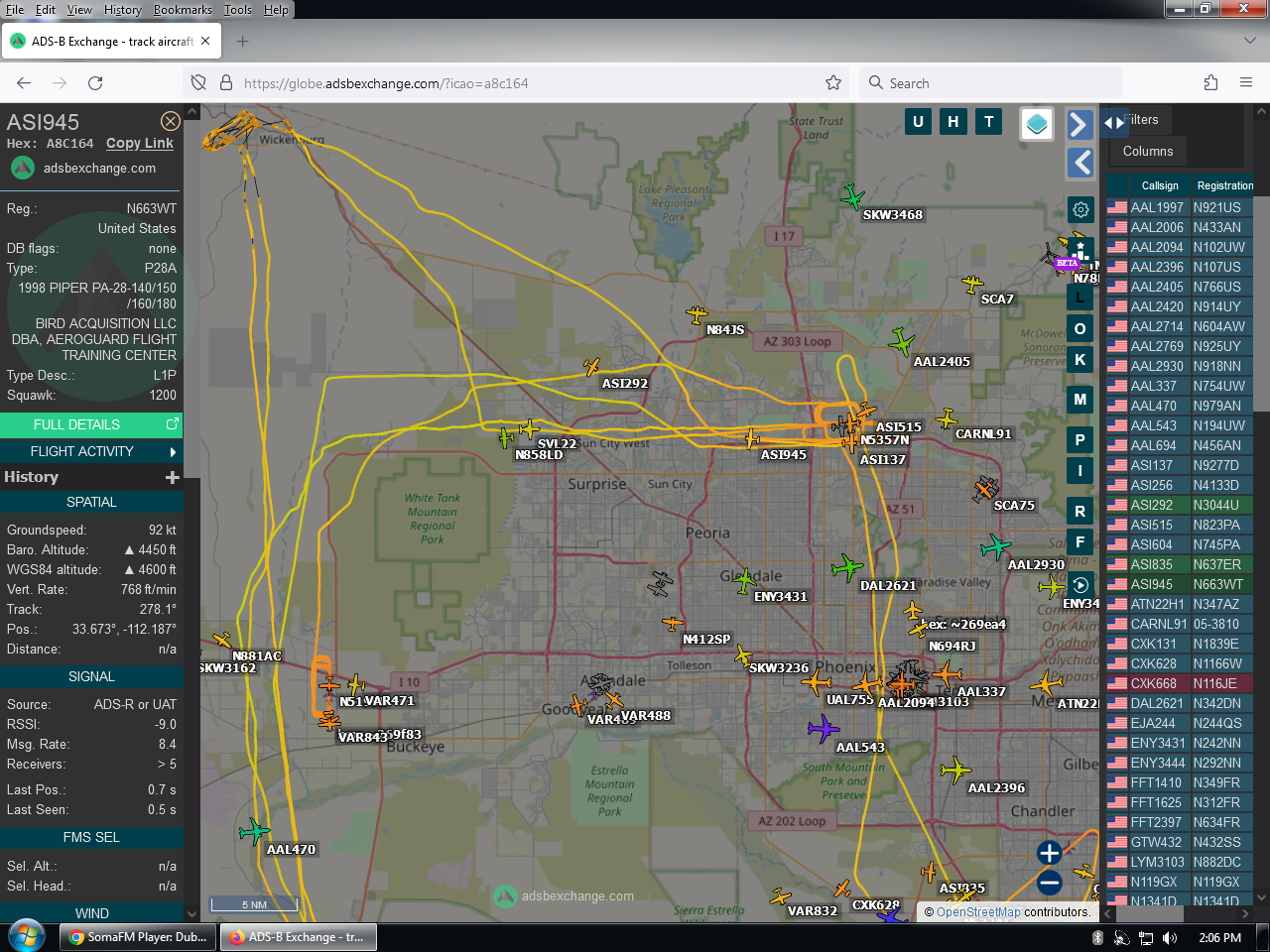
Task: Click the browser Search field
Action: pyautogui.click(x=992, y=83)
